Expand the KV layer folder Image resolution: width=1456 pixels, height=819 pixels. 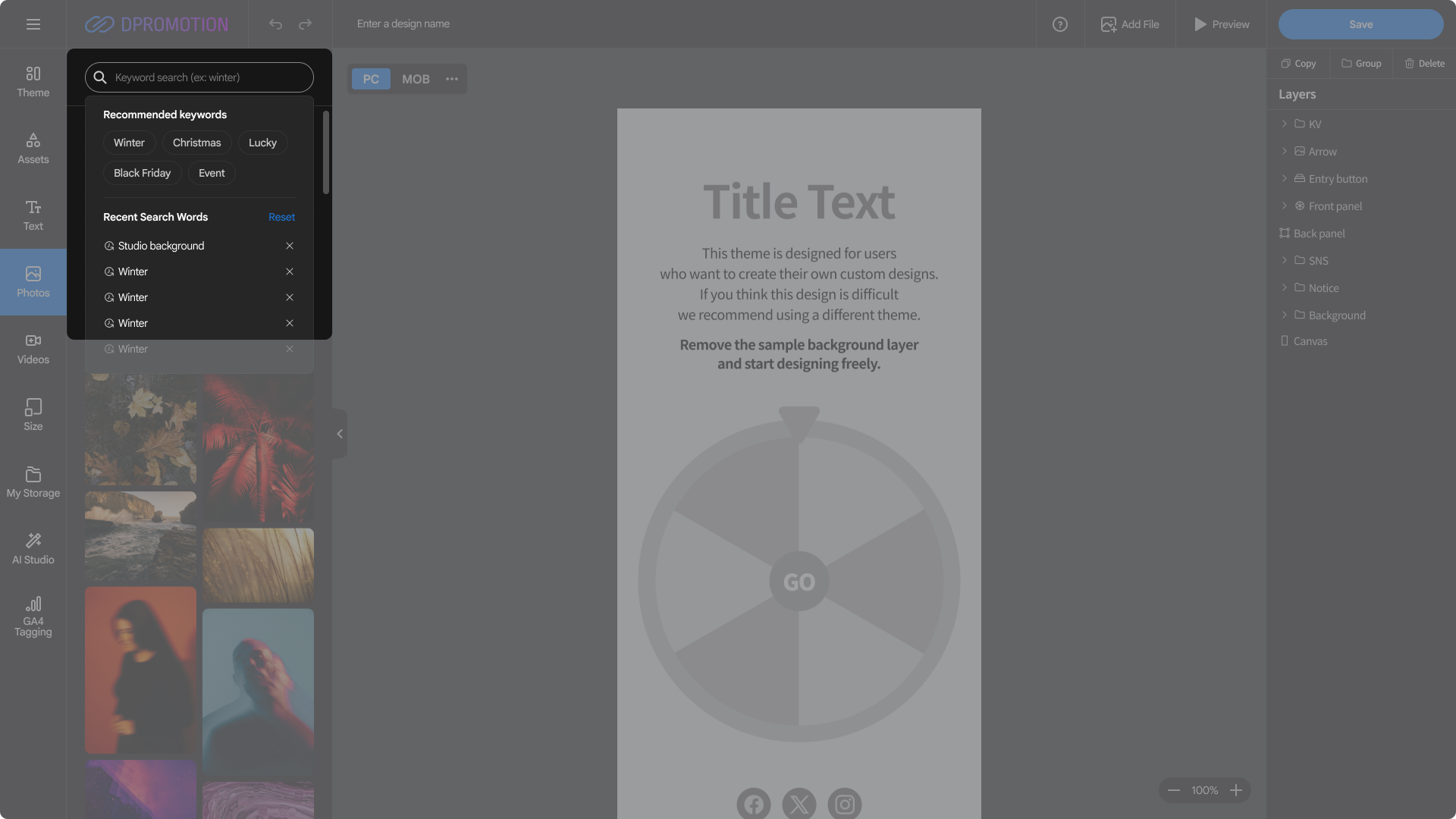point(1284,124)
